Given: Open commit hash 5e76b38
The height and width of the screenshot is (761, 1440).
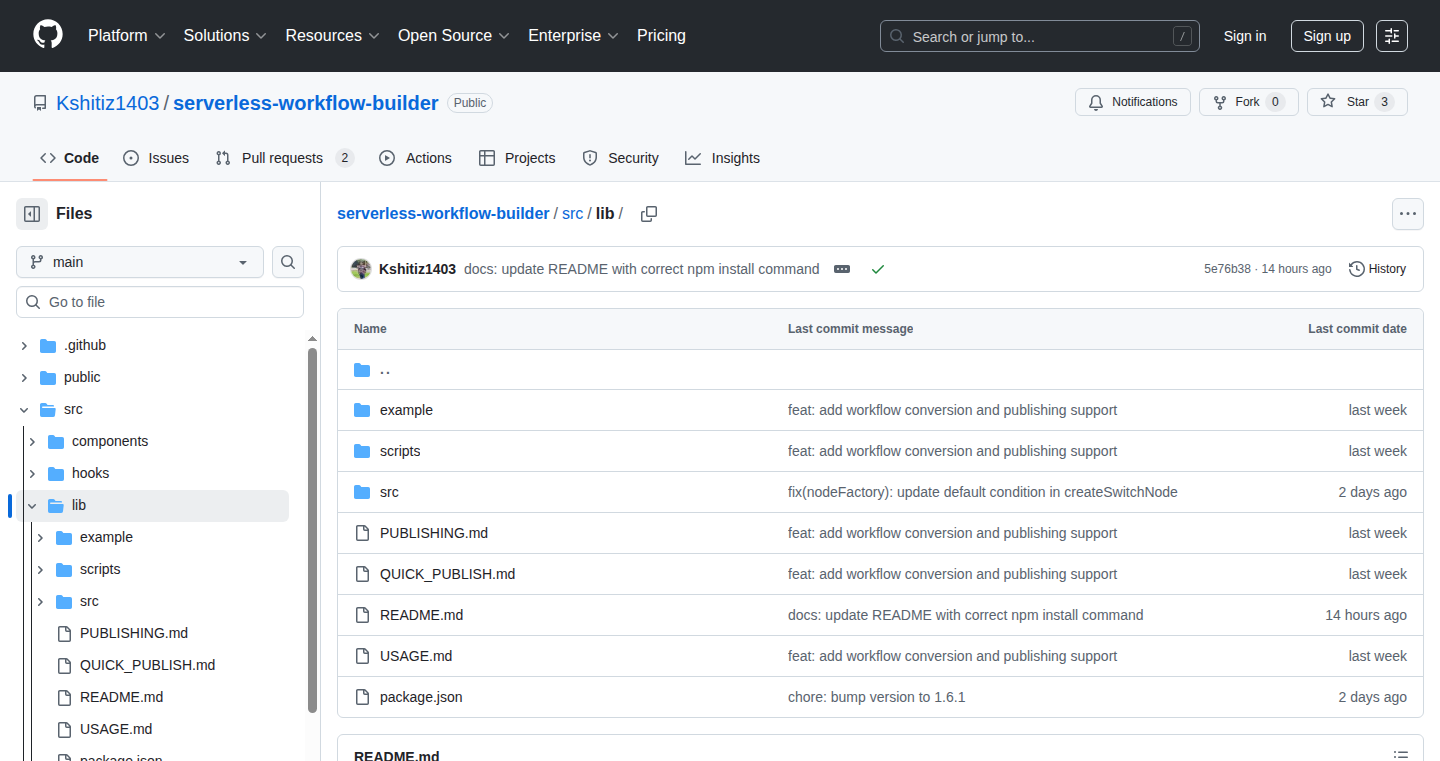Looking at the screenshot, I should tap(1227, 269).
